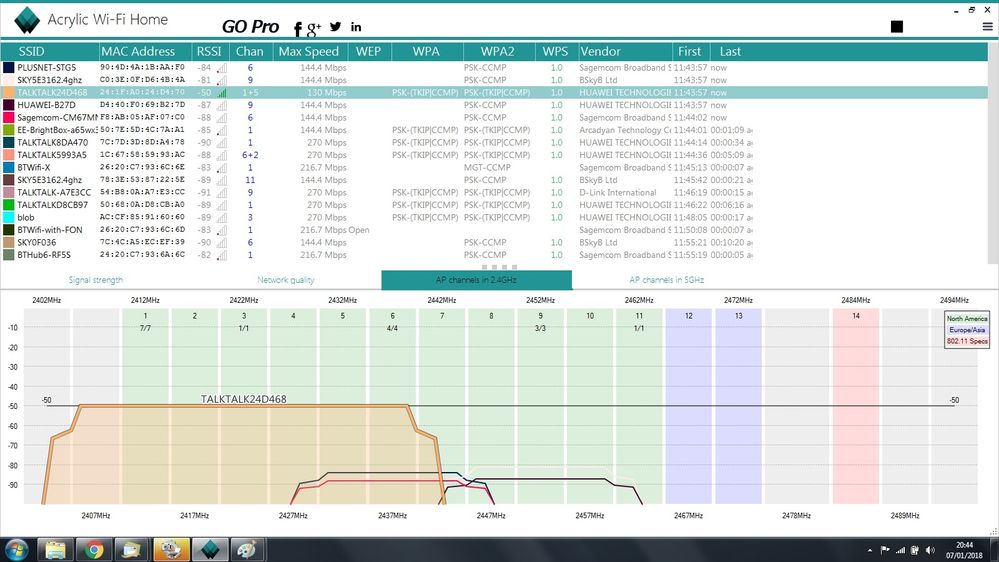999x562 pixels.
Task: Click channel 6 column in the graph
Action: pos(392,407)
